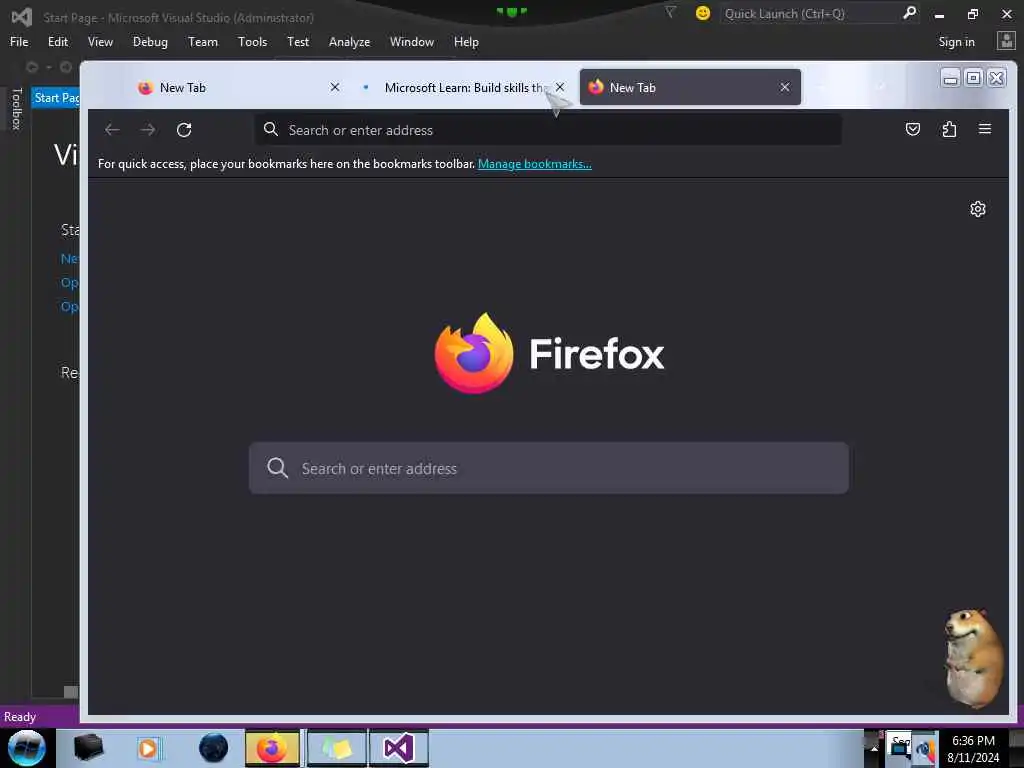This screenshot has width=1024, height=768.
Task: Click the center Search or enter address box
Action: (549, 468)
